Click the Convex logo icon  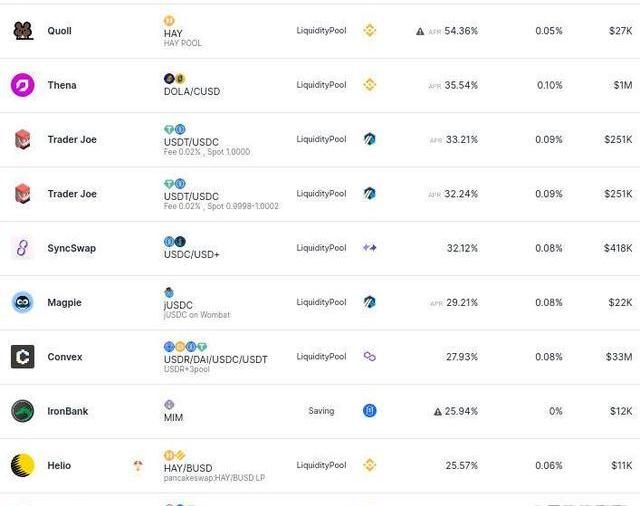point(22,357)
